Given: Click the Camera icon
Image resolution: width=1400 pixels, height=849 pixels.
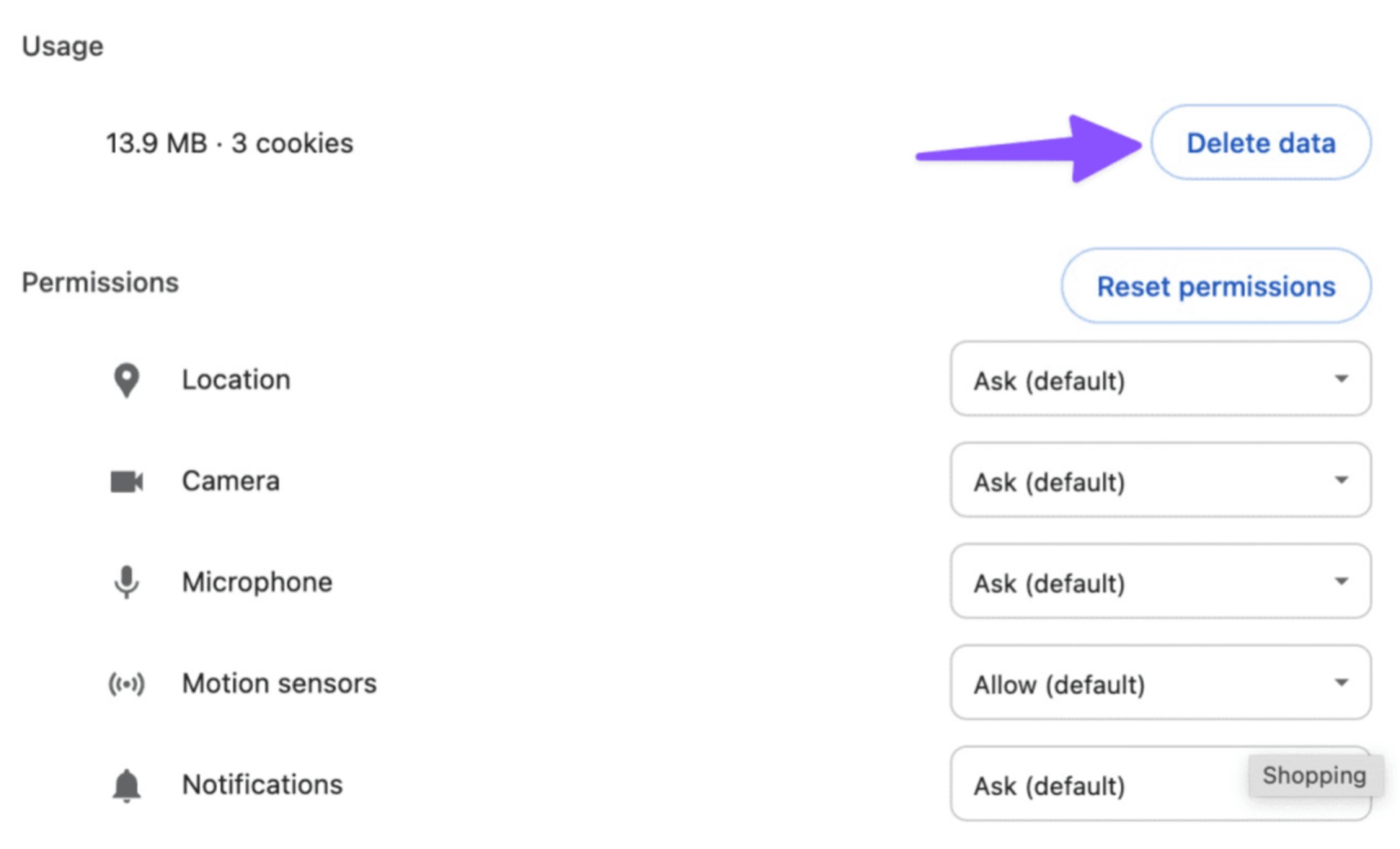Looking at the screenshot, I should [126, 482].
